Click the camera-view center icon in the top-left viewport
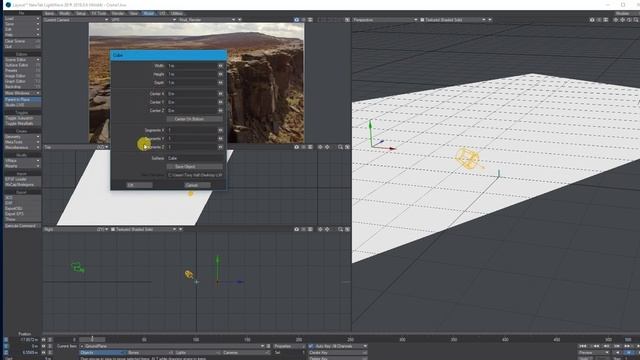 pyautogui.click(x=297, y=20)
